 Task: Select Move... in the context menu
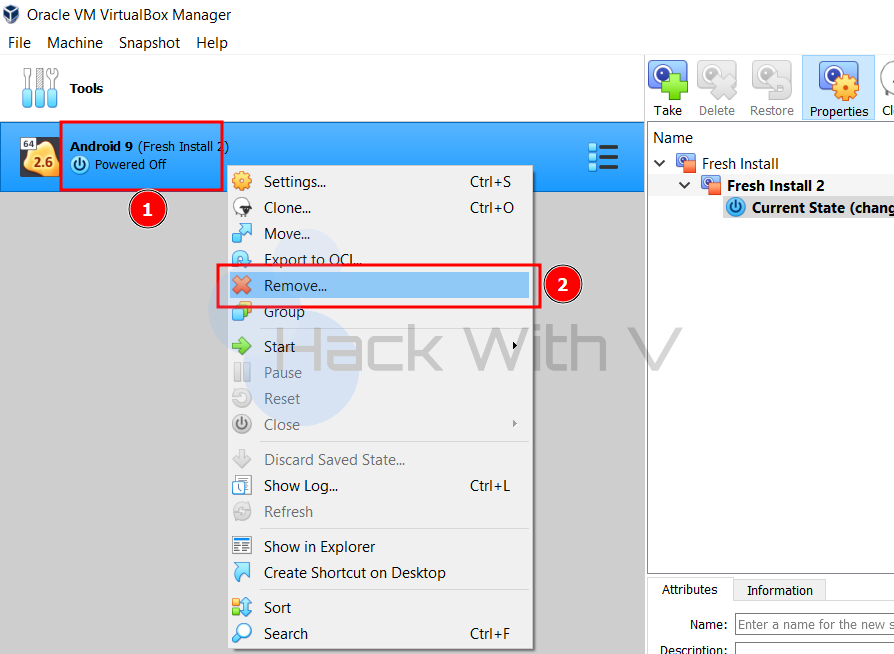coord(379,234)
